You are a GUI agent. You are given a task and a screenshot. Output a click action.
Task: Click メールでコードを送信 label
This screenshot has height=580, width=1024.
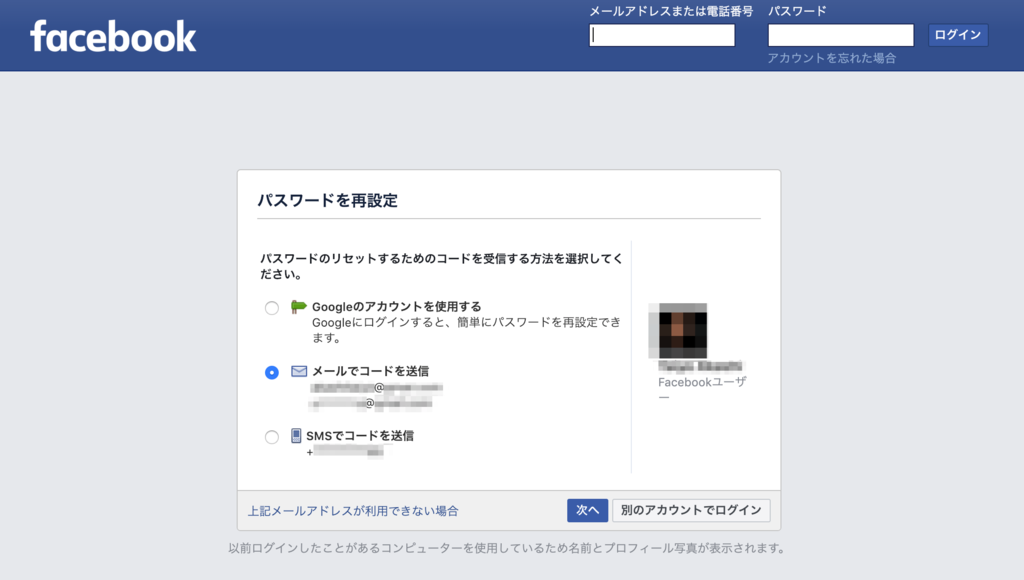pyautogui.click(x=370, y=371)
